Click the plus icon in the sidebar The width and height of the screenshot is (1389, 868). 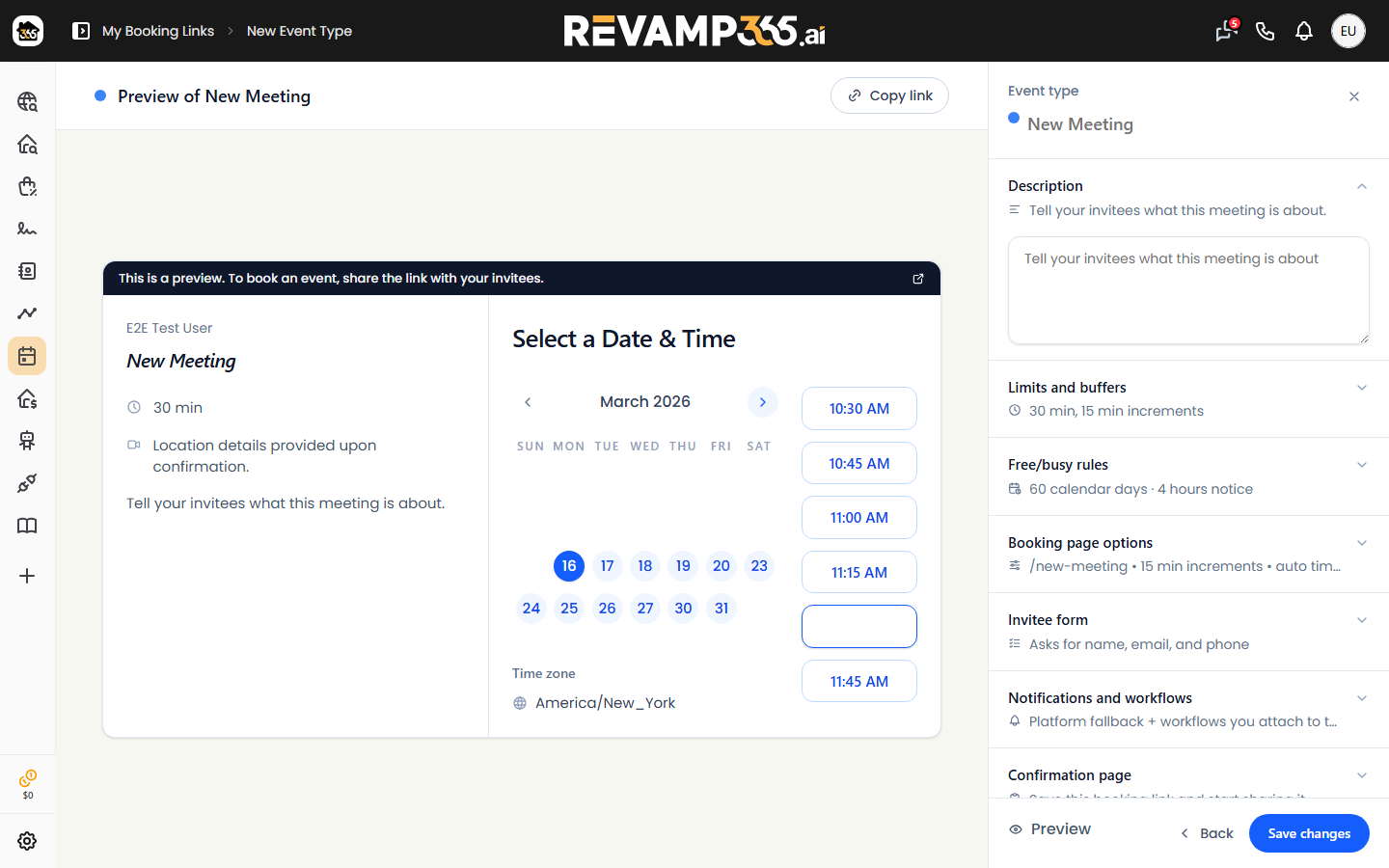coord(27,576)
